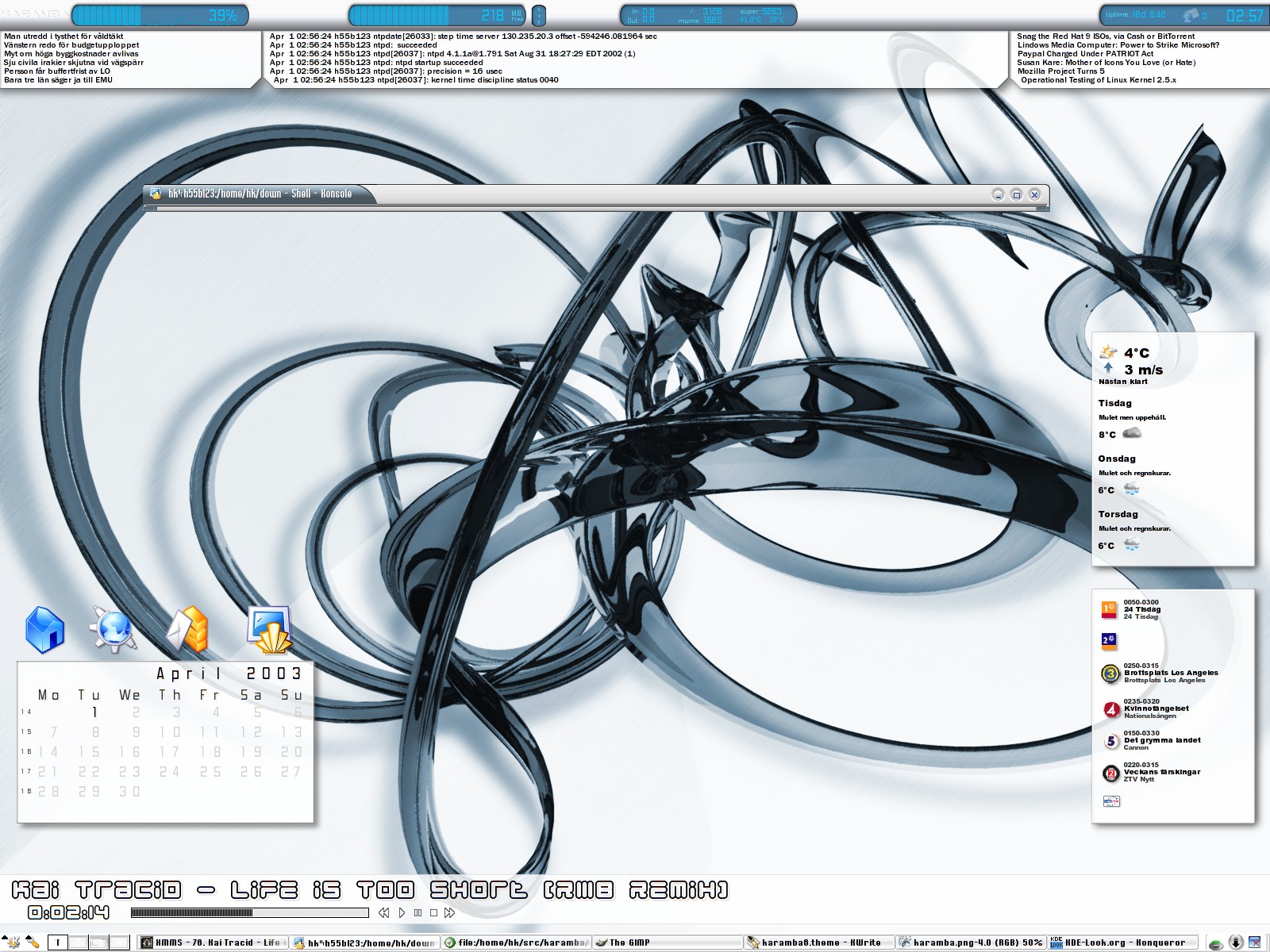Viewport: 1270px width, 952px height.
Task: Click the Konsole window menu icon in titlebar
Action: (156, 194)
